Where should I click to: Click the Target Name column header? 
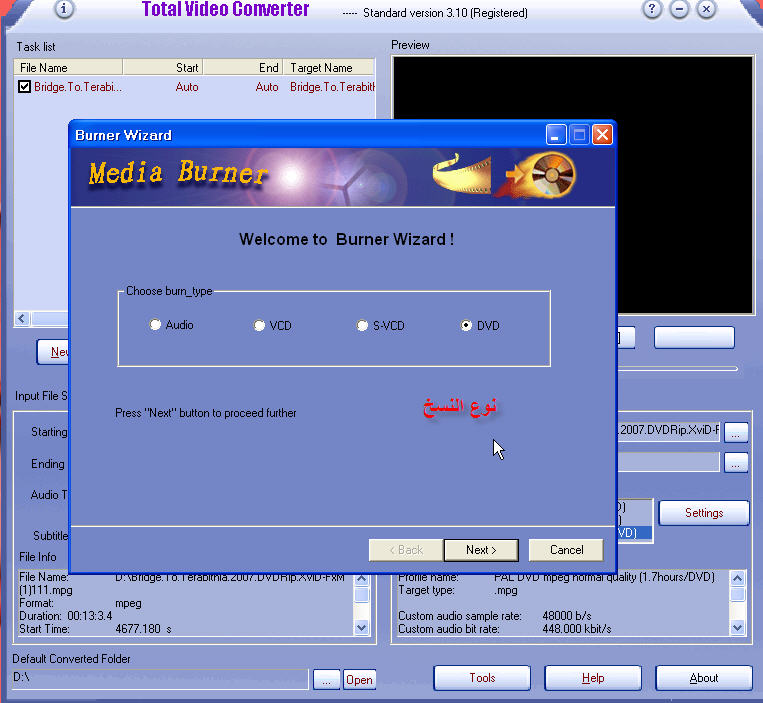pyautogui.click(x=329, y=67)
